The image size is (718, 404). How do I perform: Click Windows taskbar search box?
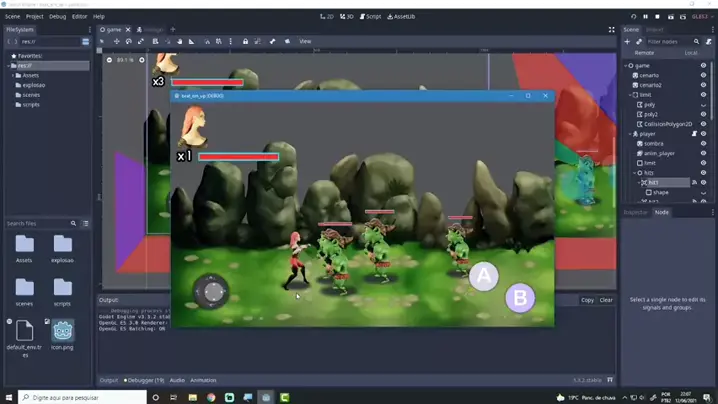point(82,397)
